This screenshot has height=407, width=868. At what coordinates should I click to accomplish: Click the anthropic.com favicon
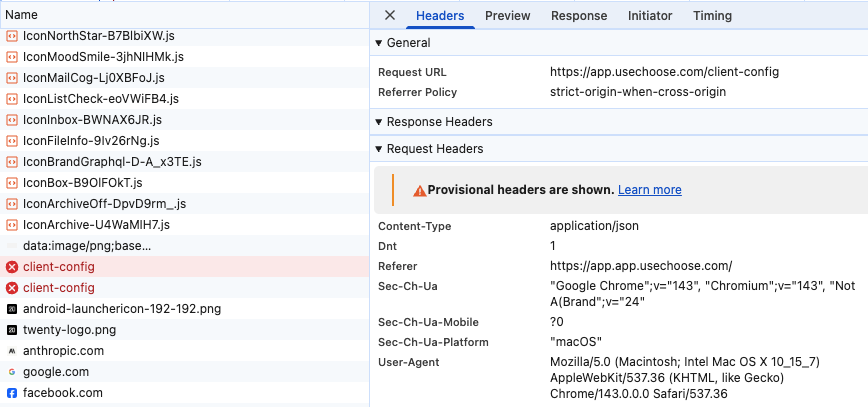[x=12, y=351]
